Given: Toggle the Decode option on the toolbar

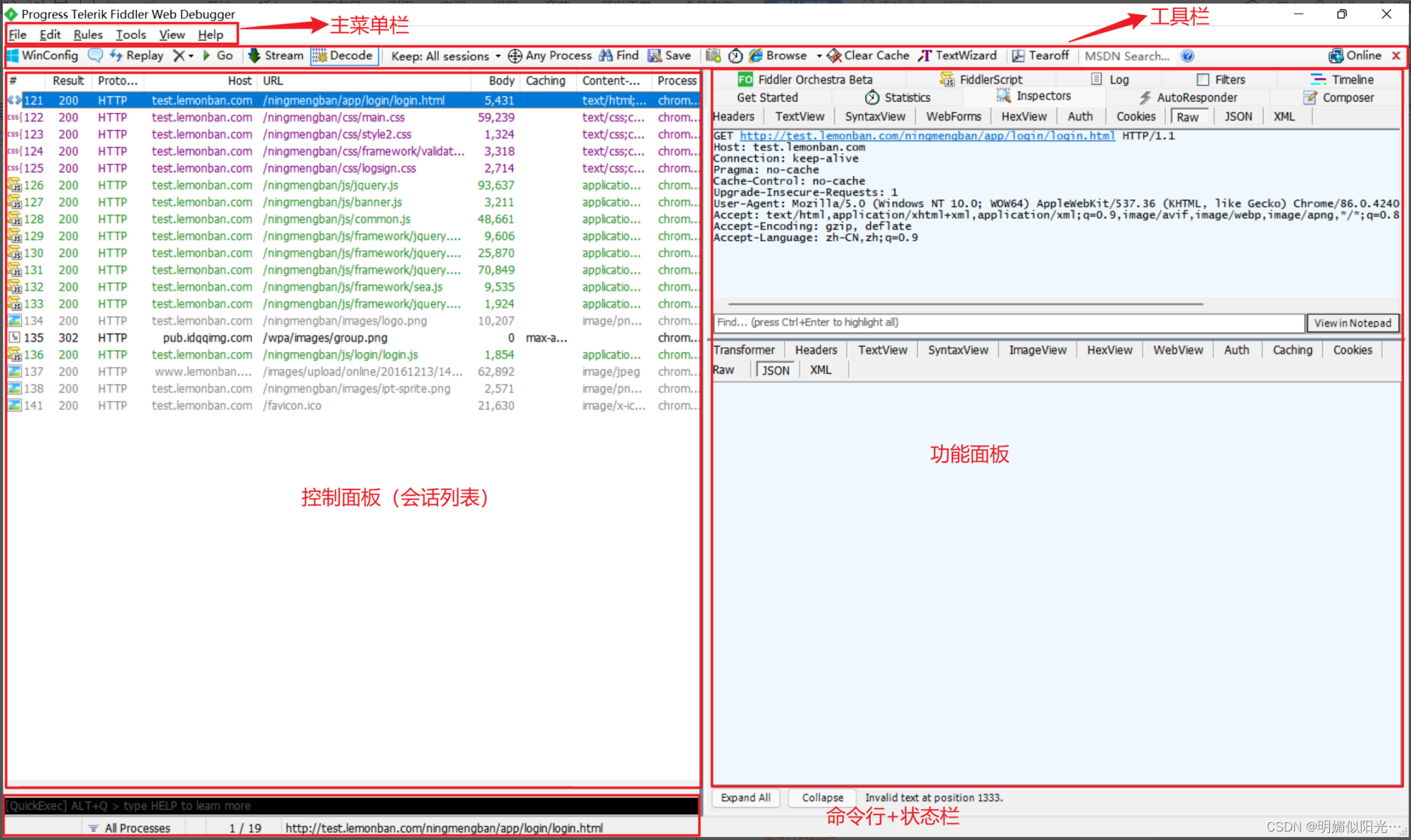Looking at the screenshot, I should click(343, 56).
